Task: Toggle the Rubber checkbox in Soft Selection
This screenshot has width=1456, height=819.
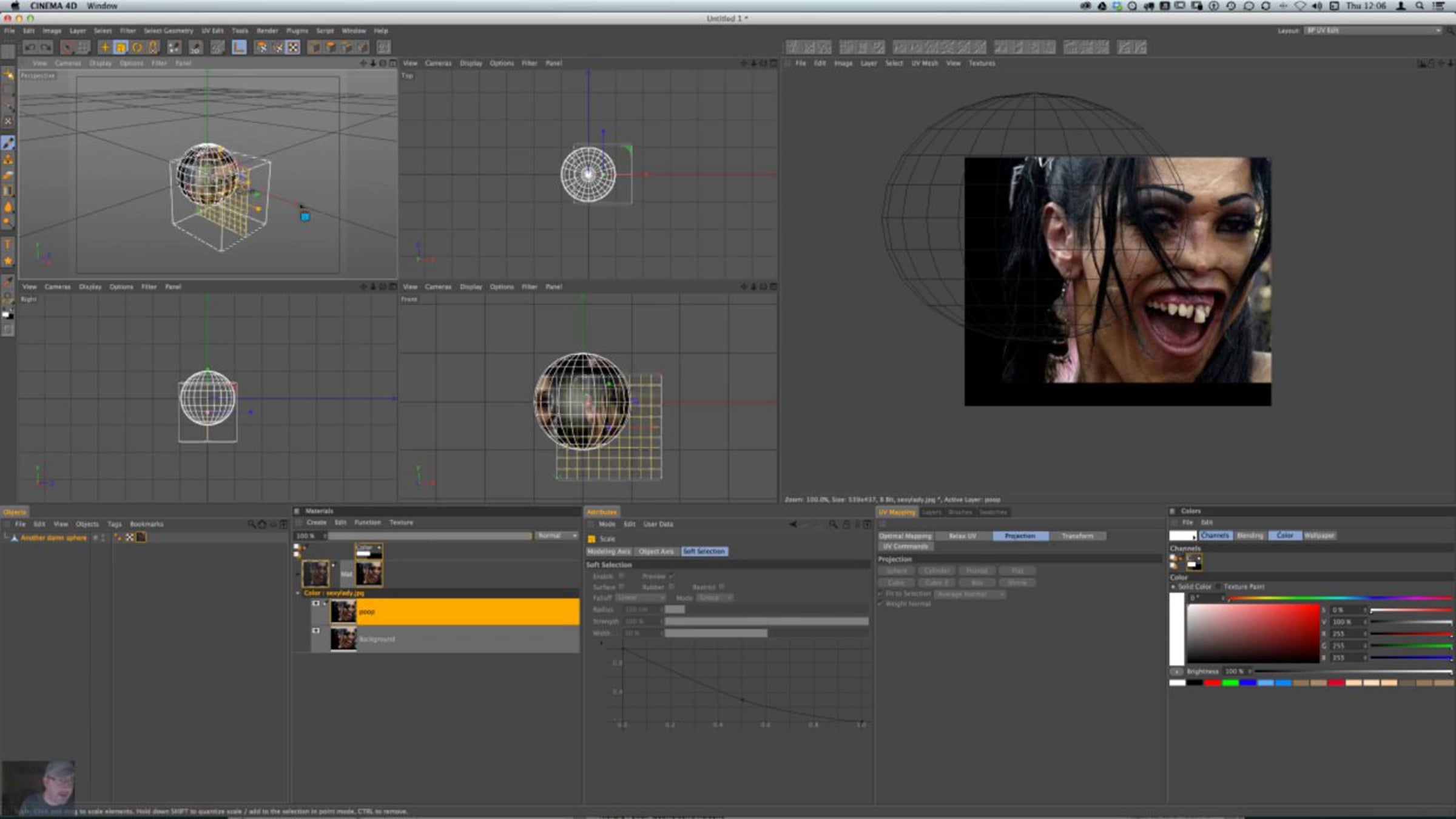Action: 671,587
